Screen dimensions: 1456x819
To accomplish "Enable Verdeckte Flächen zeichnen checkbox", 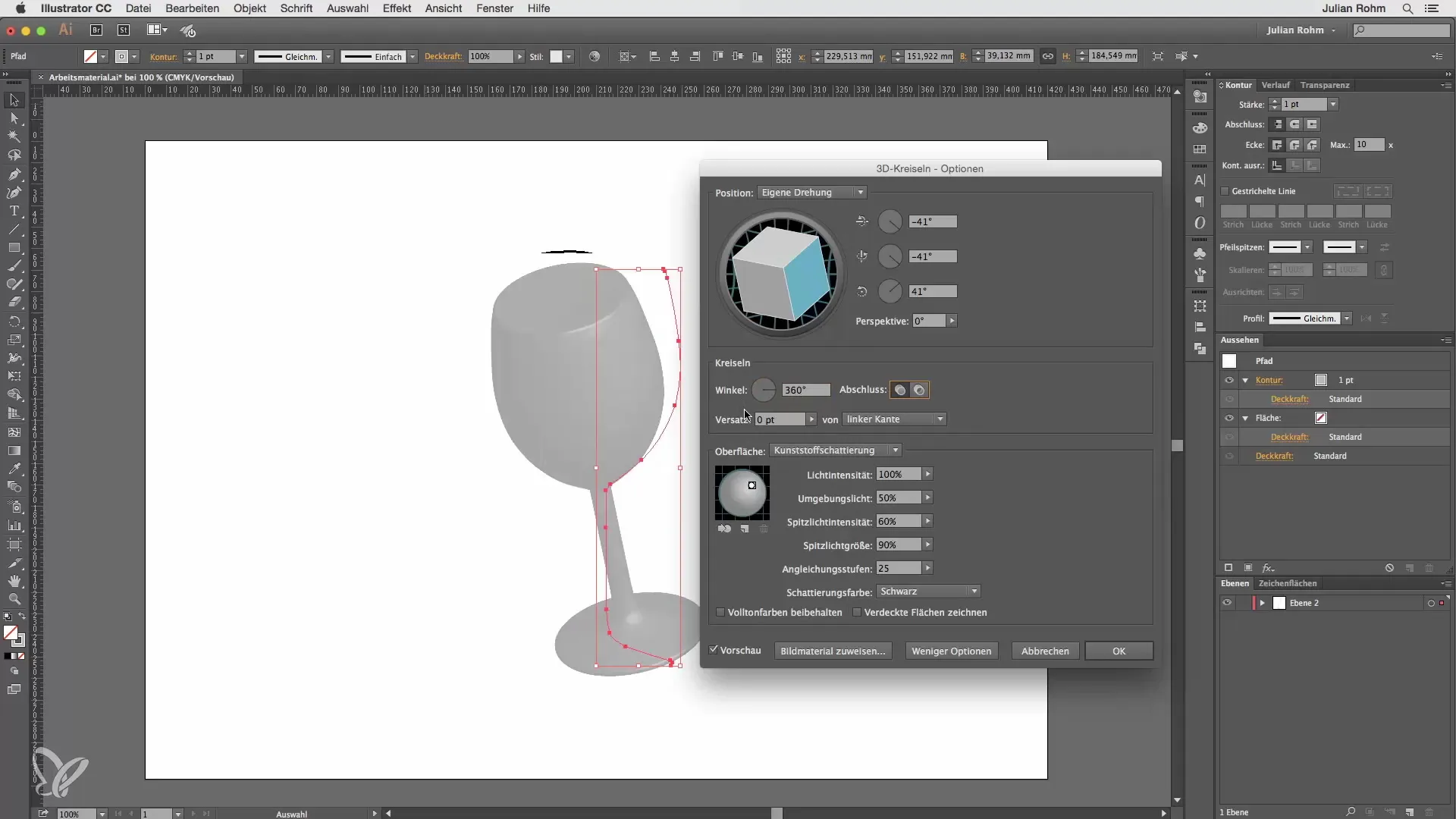I will [857, 612].
